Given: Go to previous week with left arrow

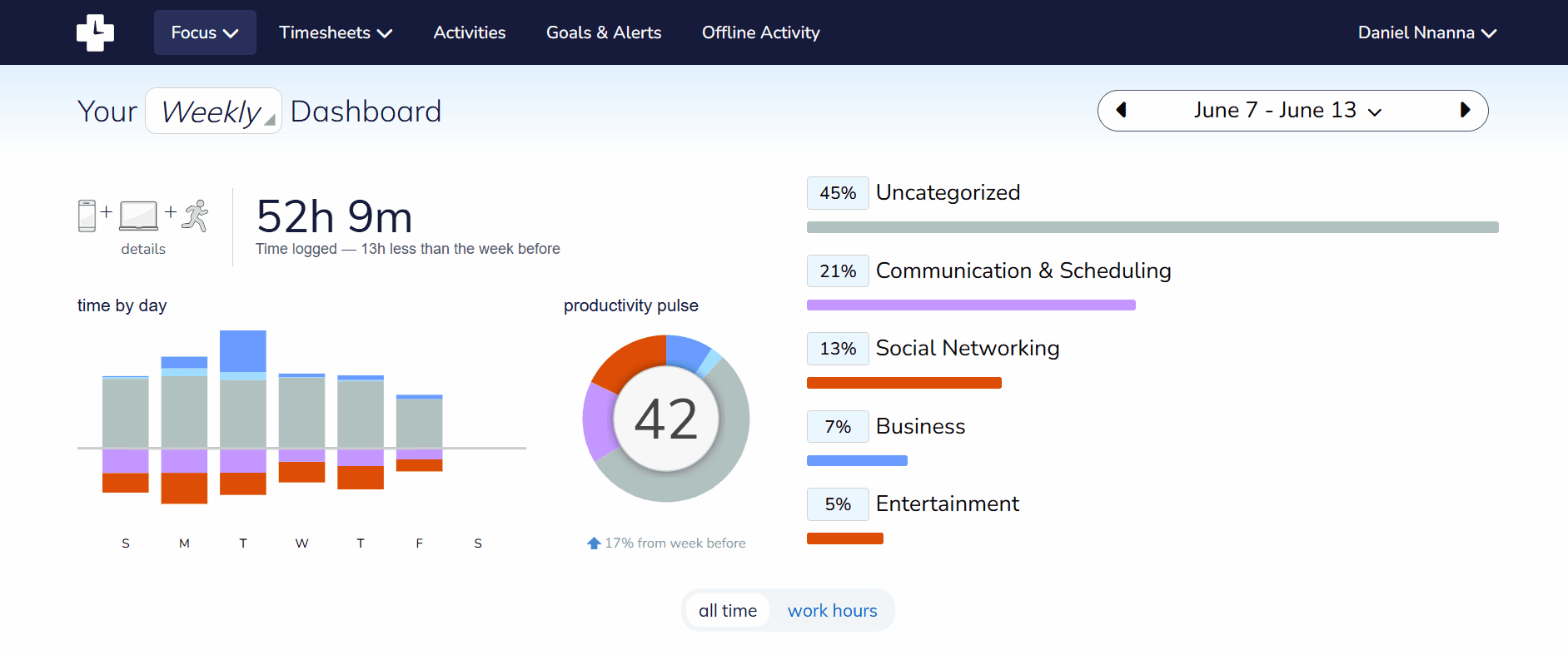Looking at the screenshot, I should click(x=1121, y=111).
